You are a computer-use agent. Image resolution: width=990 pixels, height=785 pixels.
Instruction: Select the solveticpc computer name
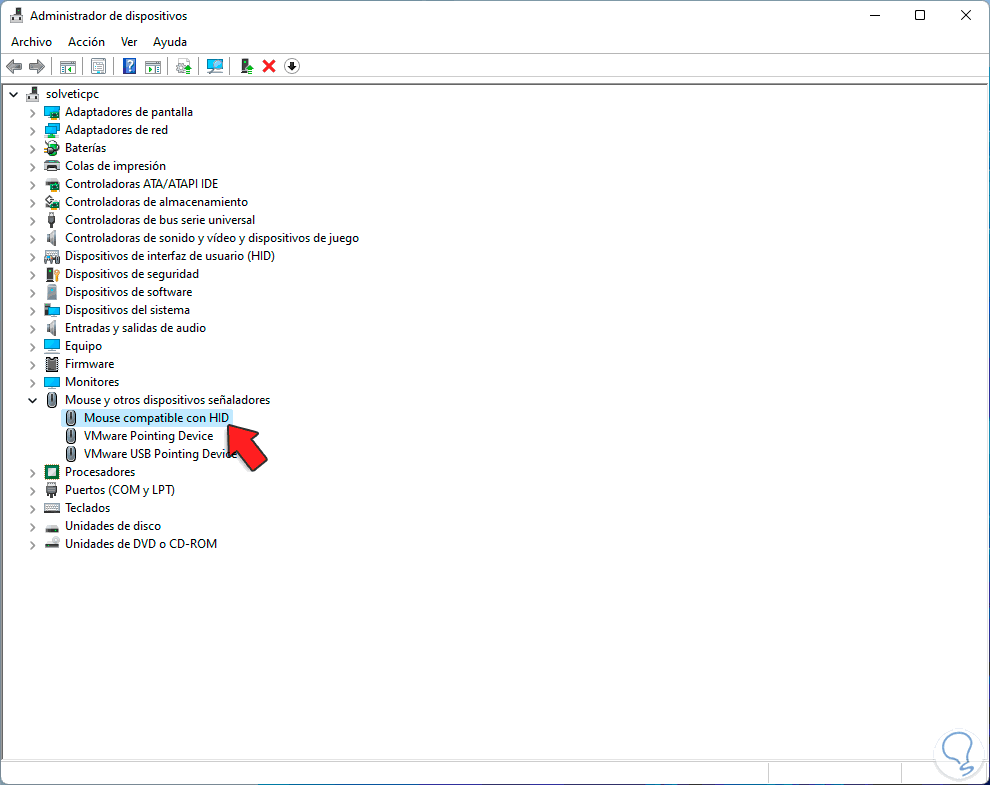pyautogui.click(x=72, y=94)
